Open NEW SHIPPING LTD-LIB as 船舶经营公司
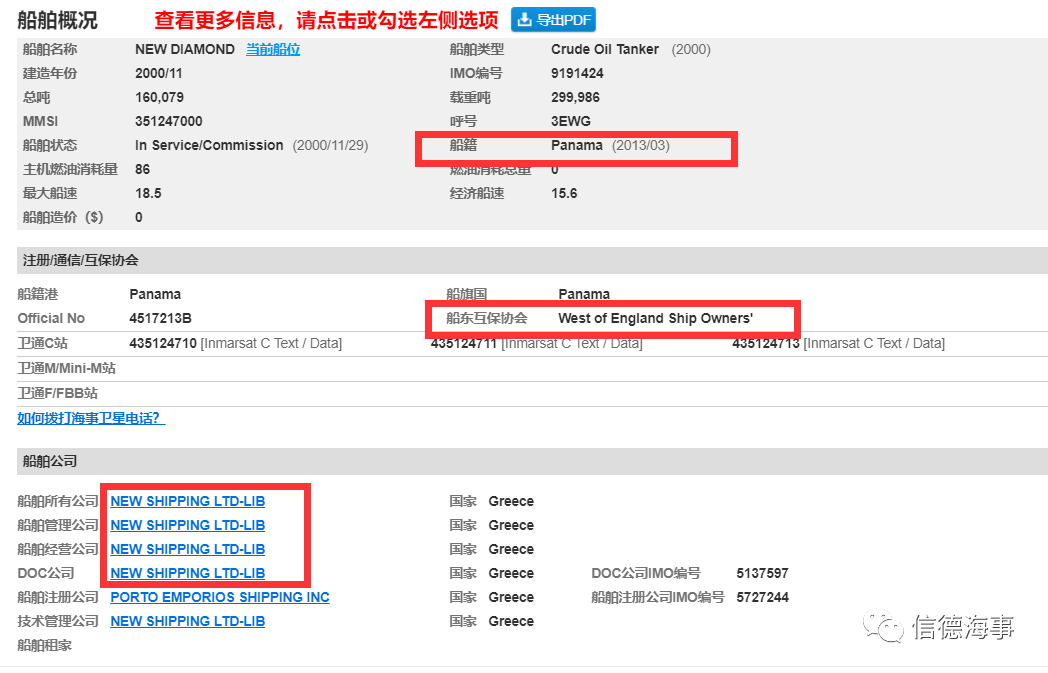Viewport: 1048px width, 673px height. pos(187,549)
